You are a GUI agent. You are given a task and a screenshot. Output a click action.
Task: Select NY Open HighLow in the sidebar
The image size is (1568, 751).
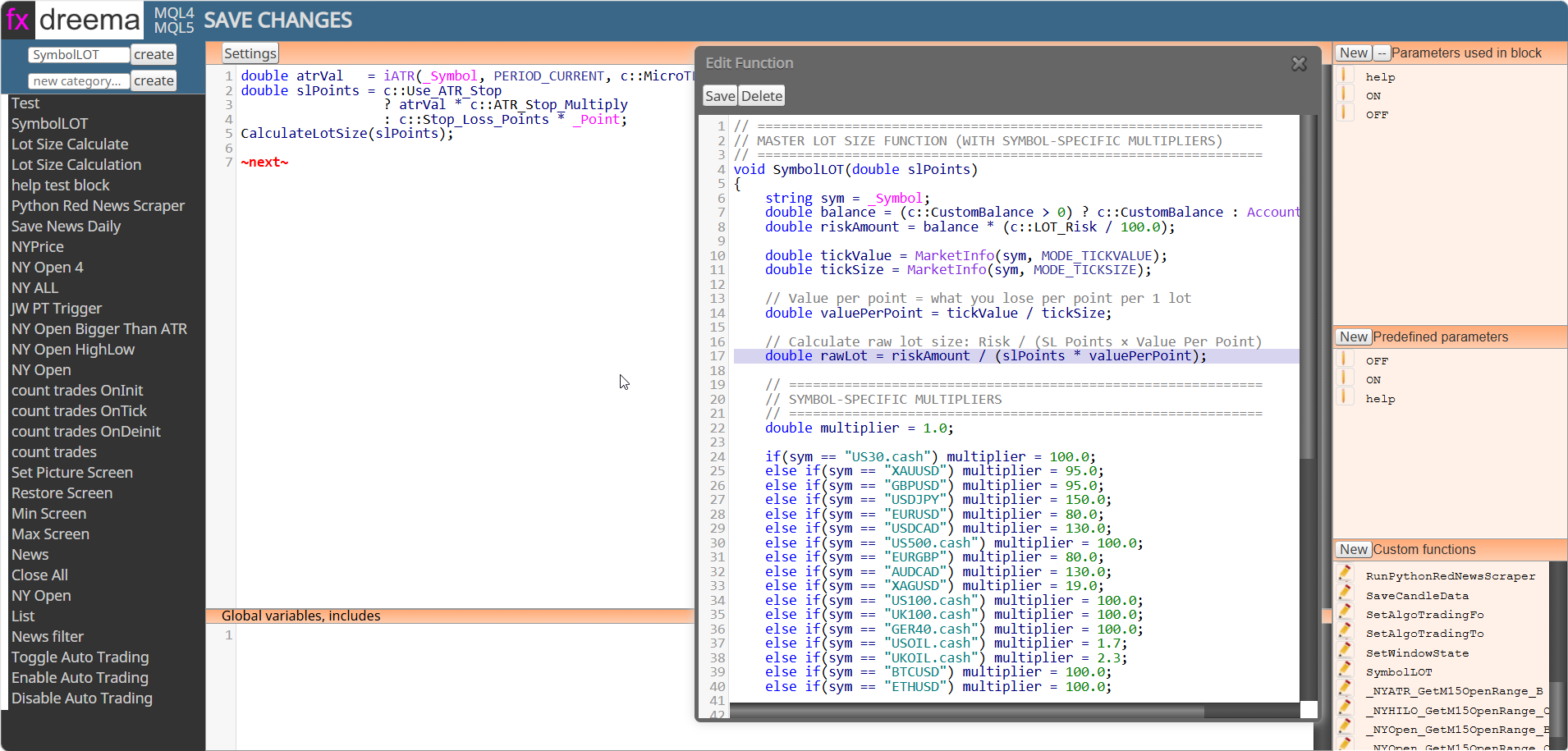pyautogui.click(x=73, y=350)
